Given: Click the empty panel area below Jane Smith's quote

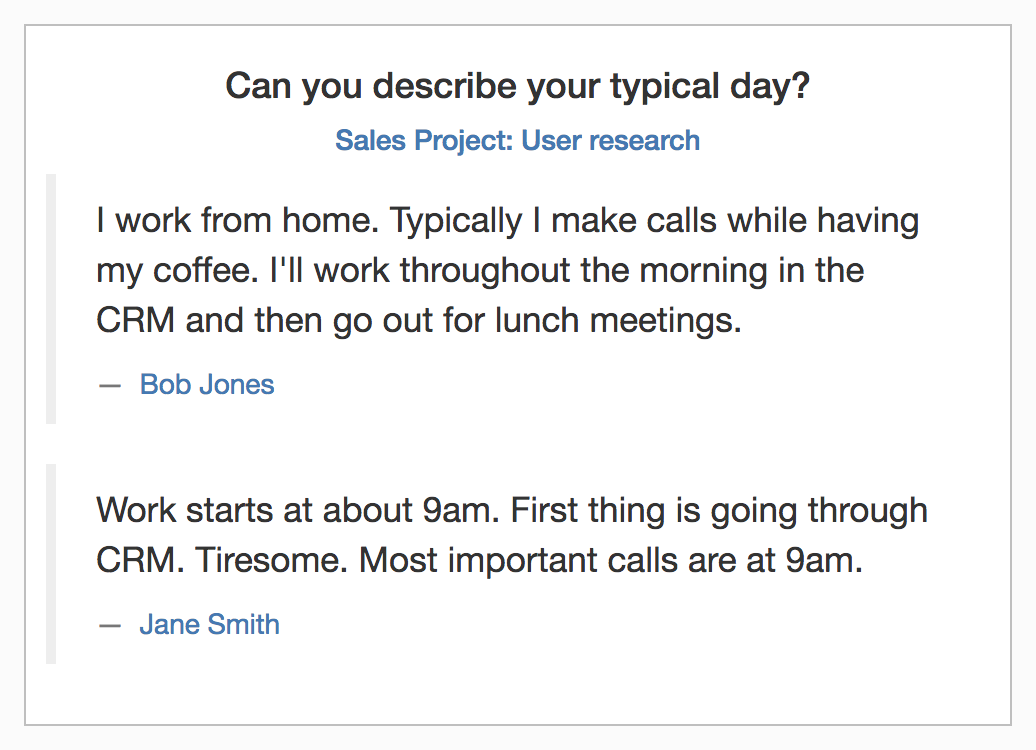Looking at the screenshot, I should (x=517, y=694).
